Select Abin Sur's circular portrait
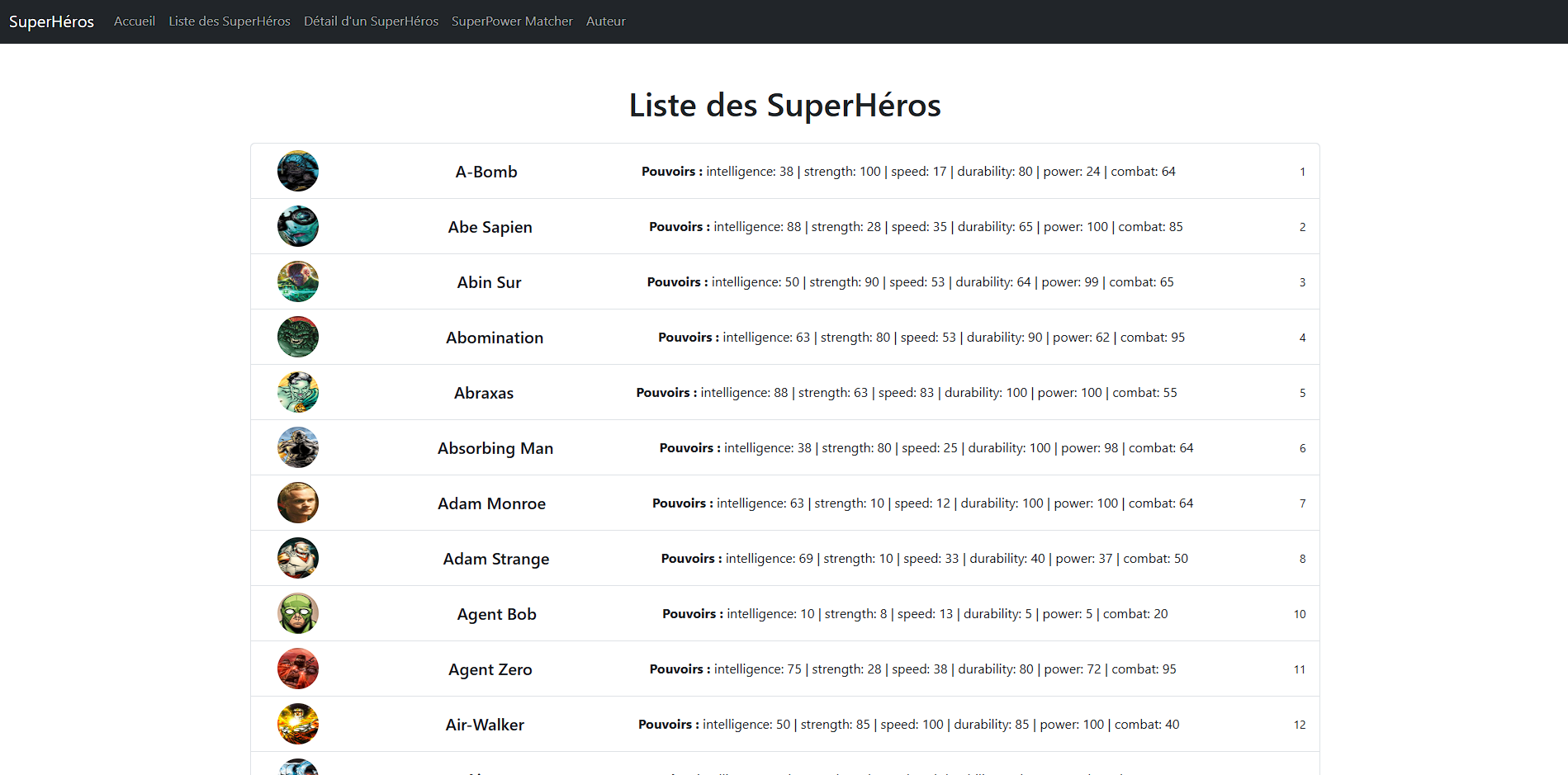The width and height of the screenshot is (1568, 775). [297, 281]
